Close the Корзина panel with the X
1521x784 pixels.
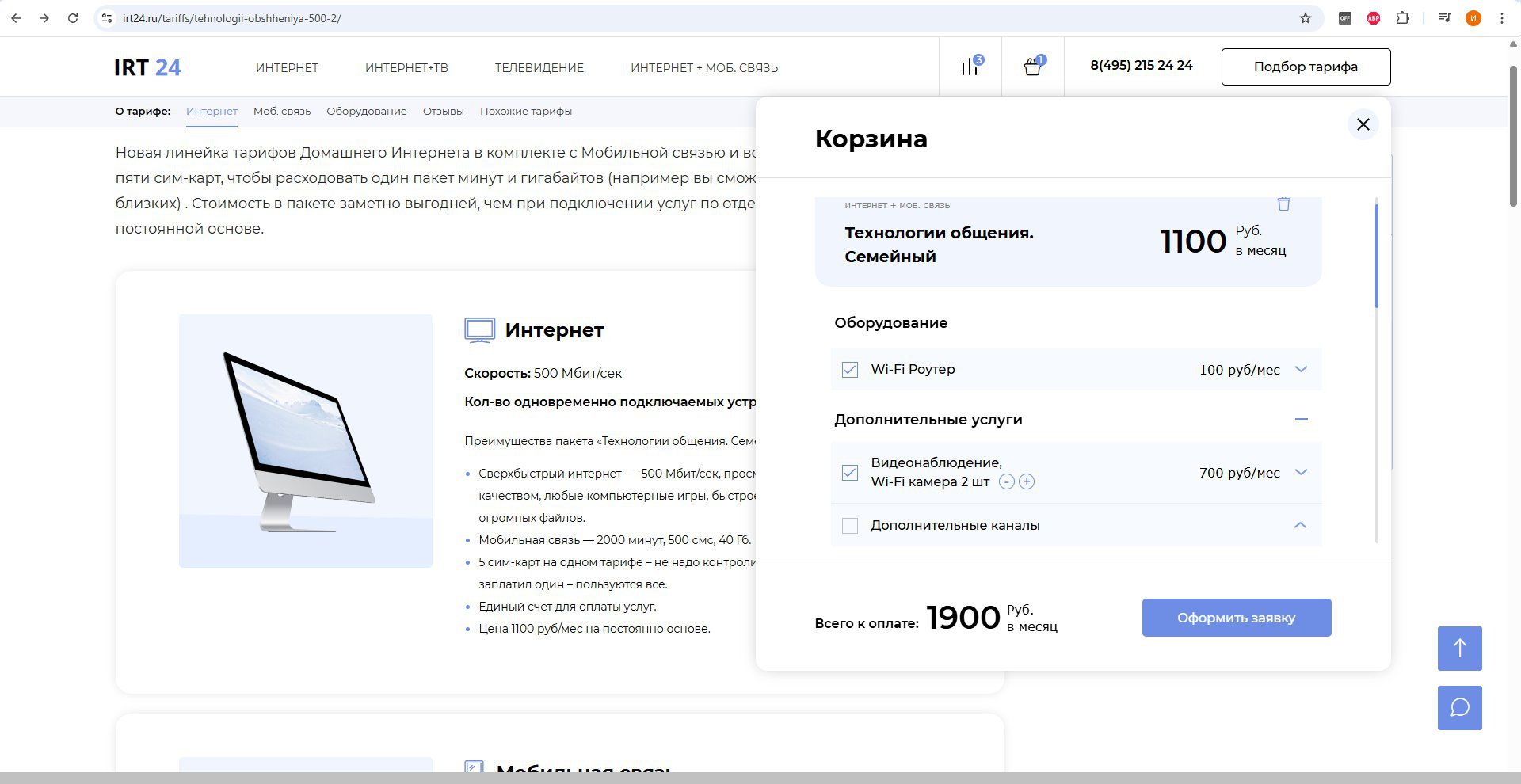(1363, 124)
